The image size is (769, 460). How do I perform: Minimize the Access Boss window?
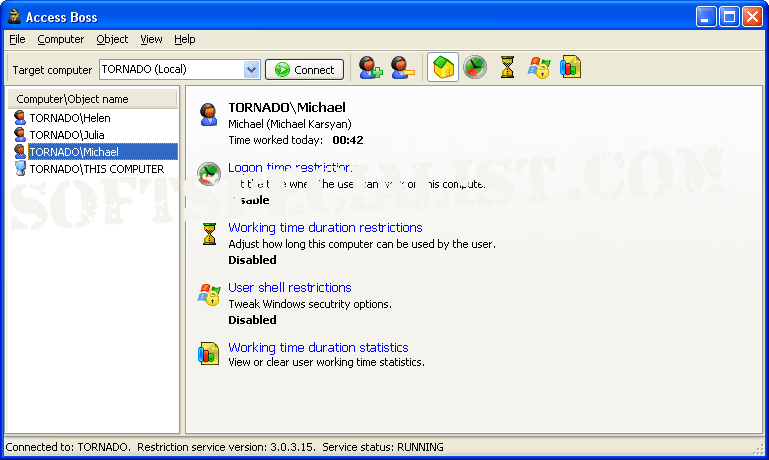pos(706,17)
